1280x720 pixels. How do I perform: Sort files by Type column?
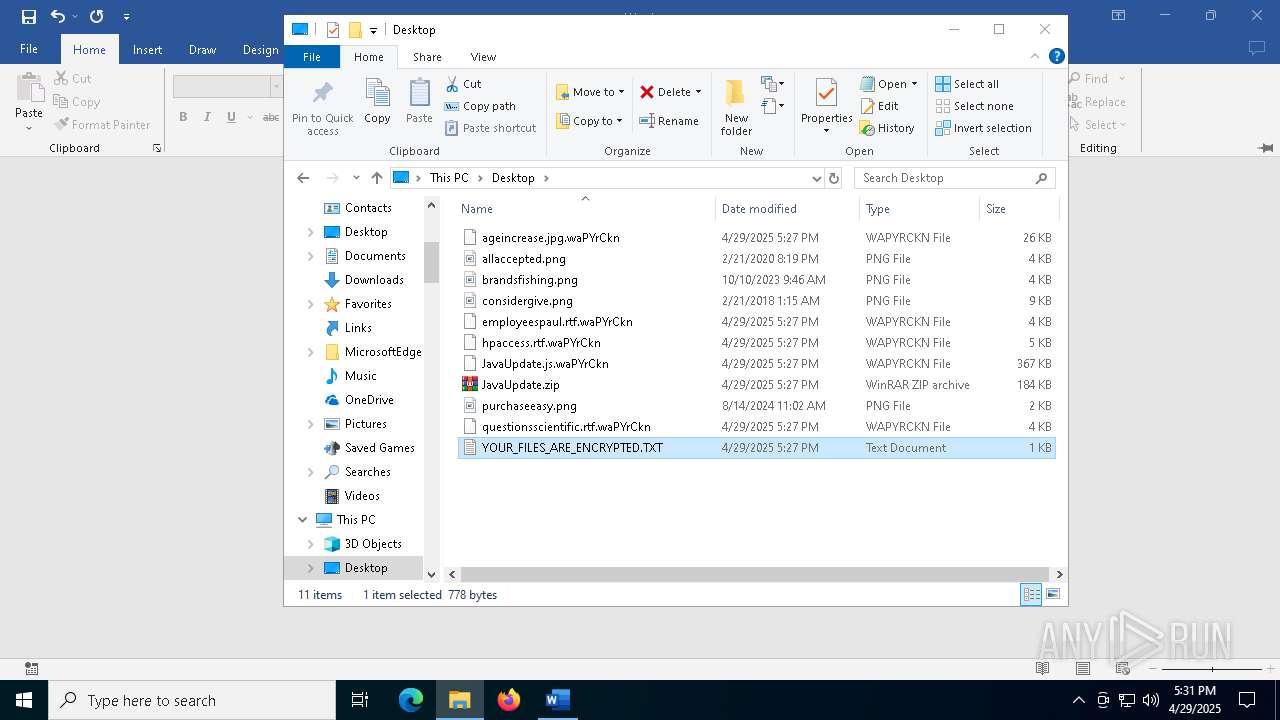[919, 208]
